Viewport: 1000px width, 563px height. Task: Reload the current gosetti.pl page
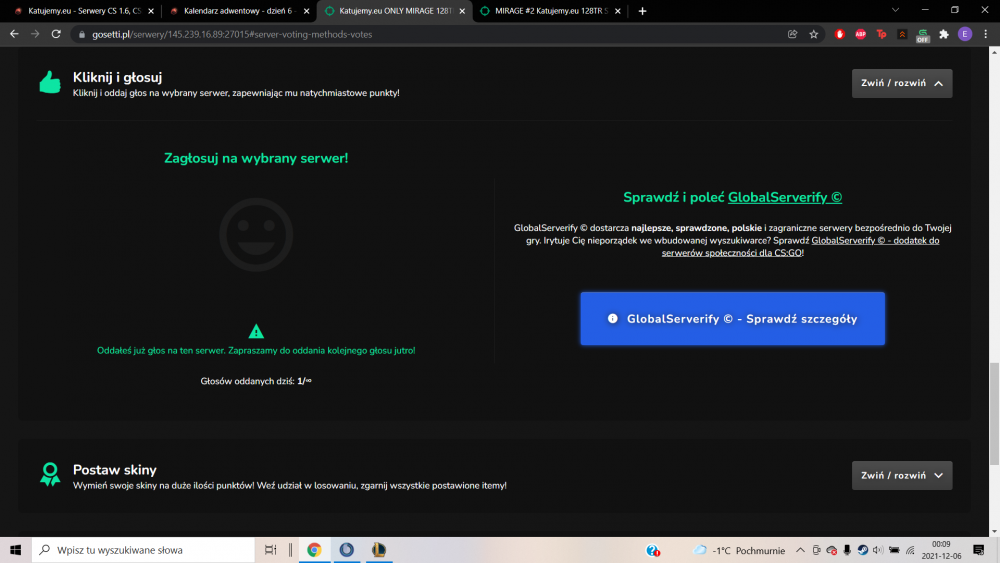tap(56, 34)
